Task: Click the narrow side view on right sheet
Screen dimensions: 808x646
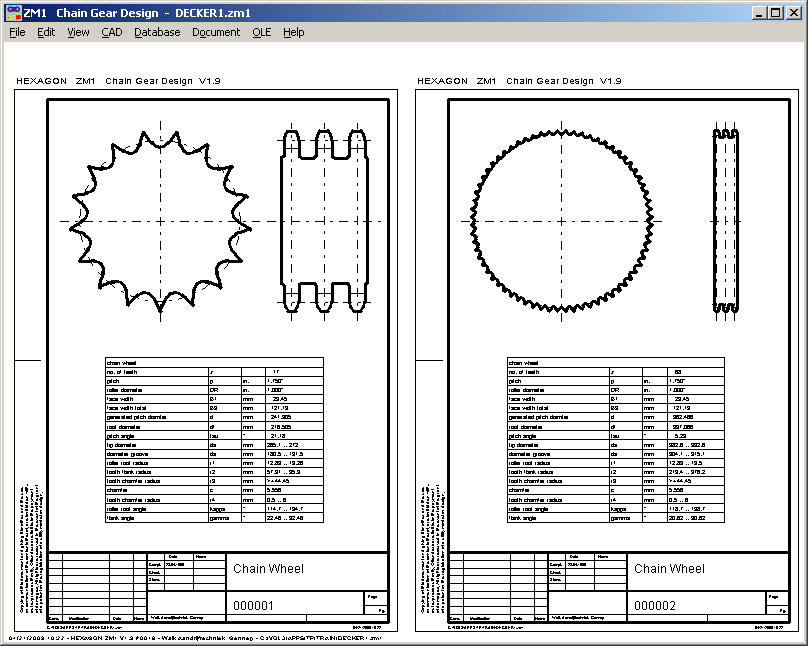Action: click(727, 221)
